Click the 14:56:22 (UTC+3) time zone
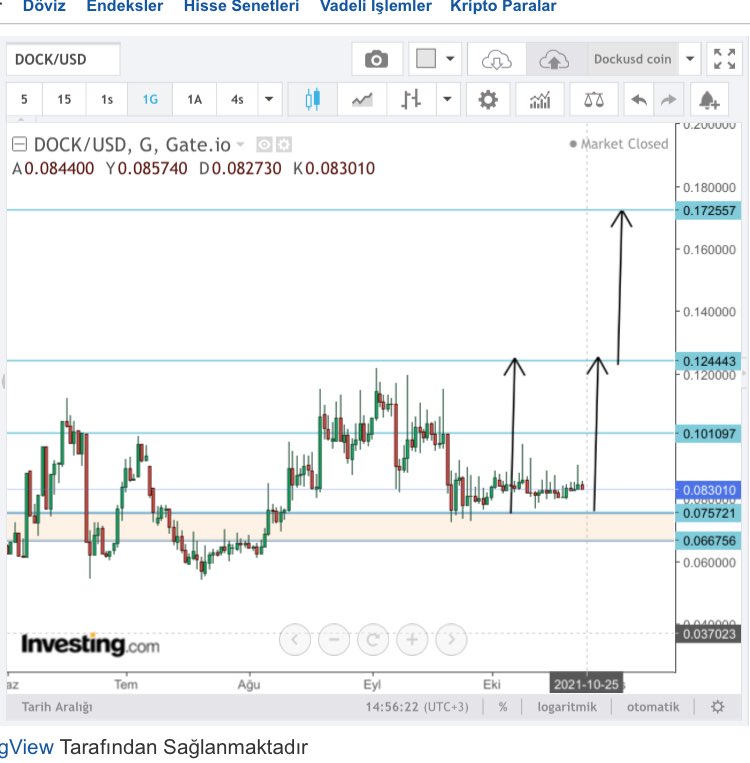 [x=417, y=707]
